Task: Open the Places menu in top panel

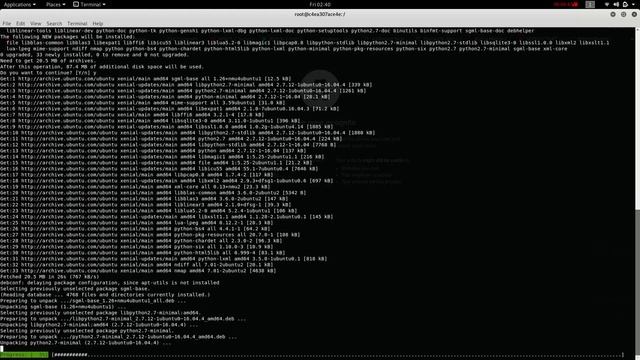Action: (55, 4)
